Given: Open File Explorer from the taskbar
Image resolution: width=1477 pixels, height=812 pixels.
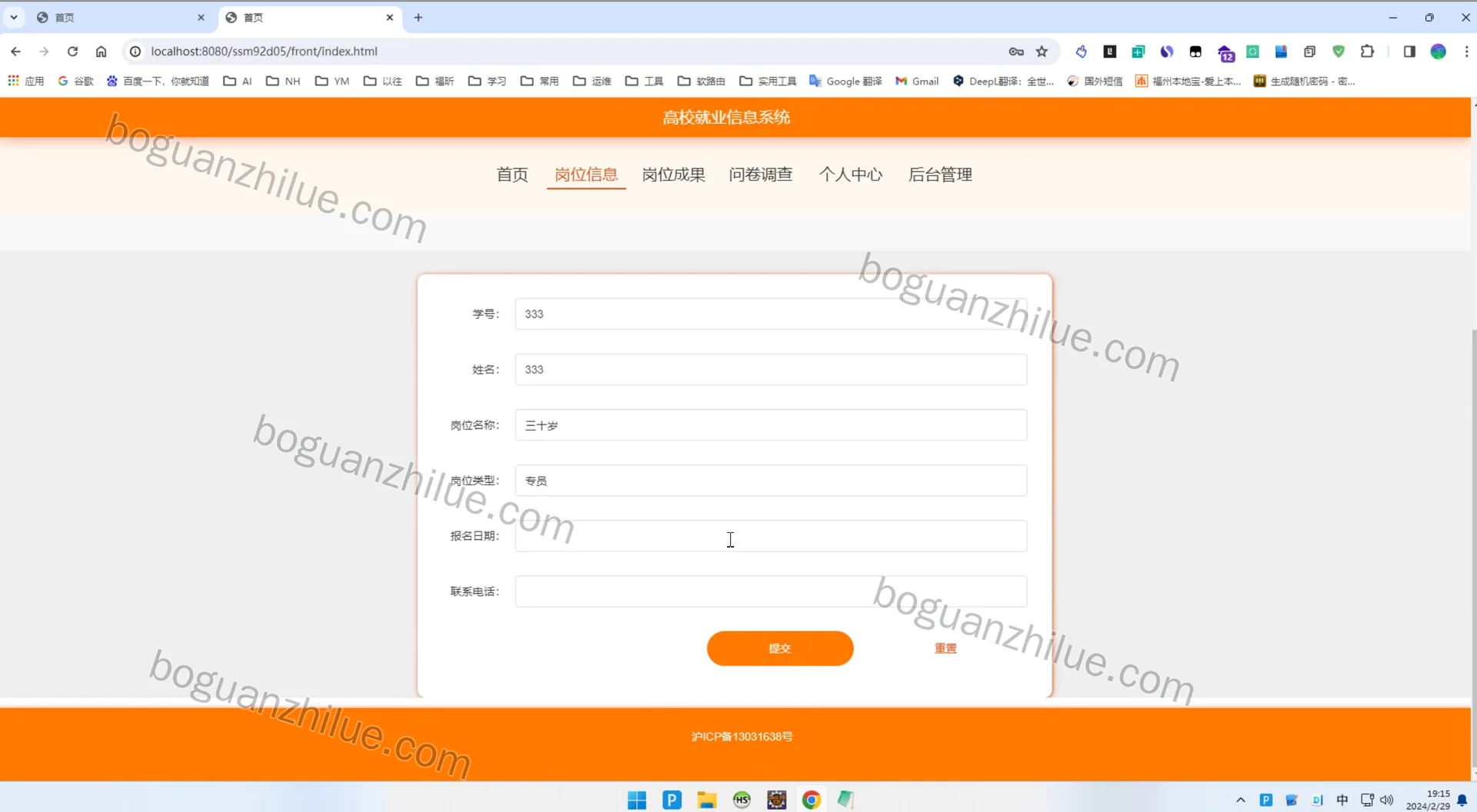Looking at the screenshot, I should coord(707,800).
